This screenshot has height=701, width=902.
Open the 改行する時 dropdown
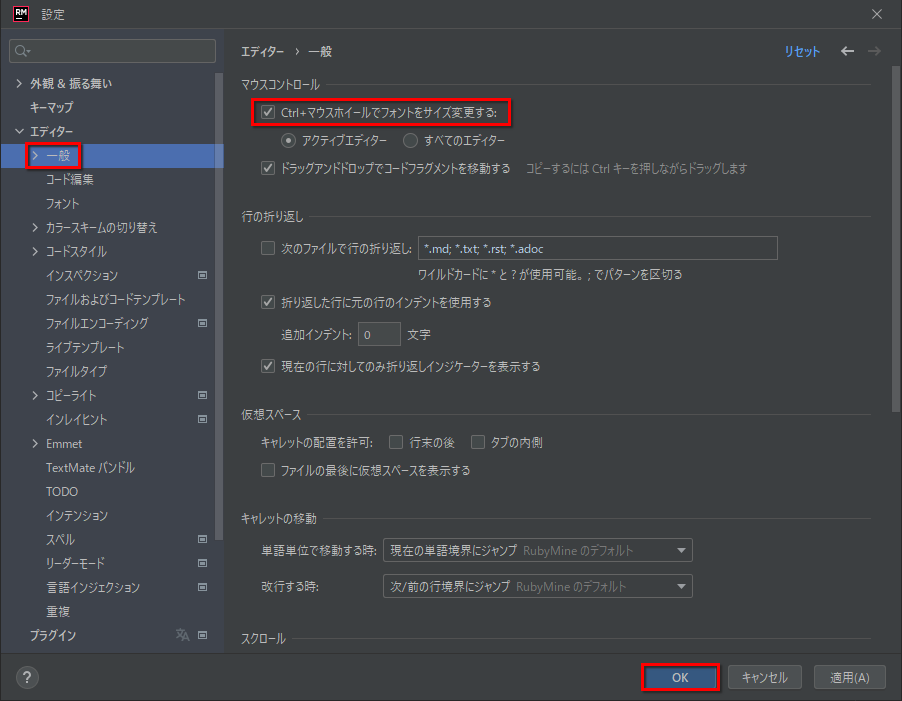[x=537, y=587]
